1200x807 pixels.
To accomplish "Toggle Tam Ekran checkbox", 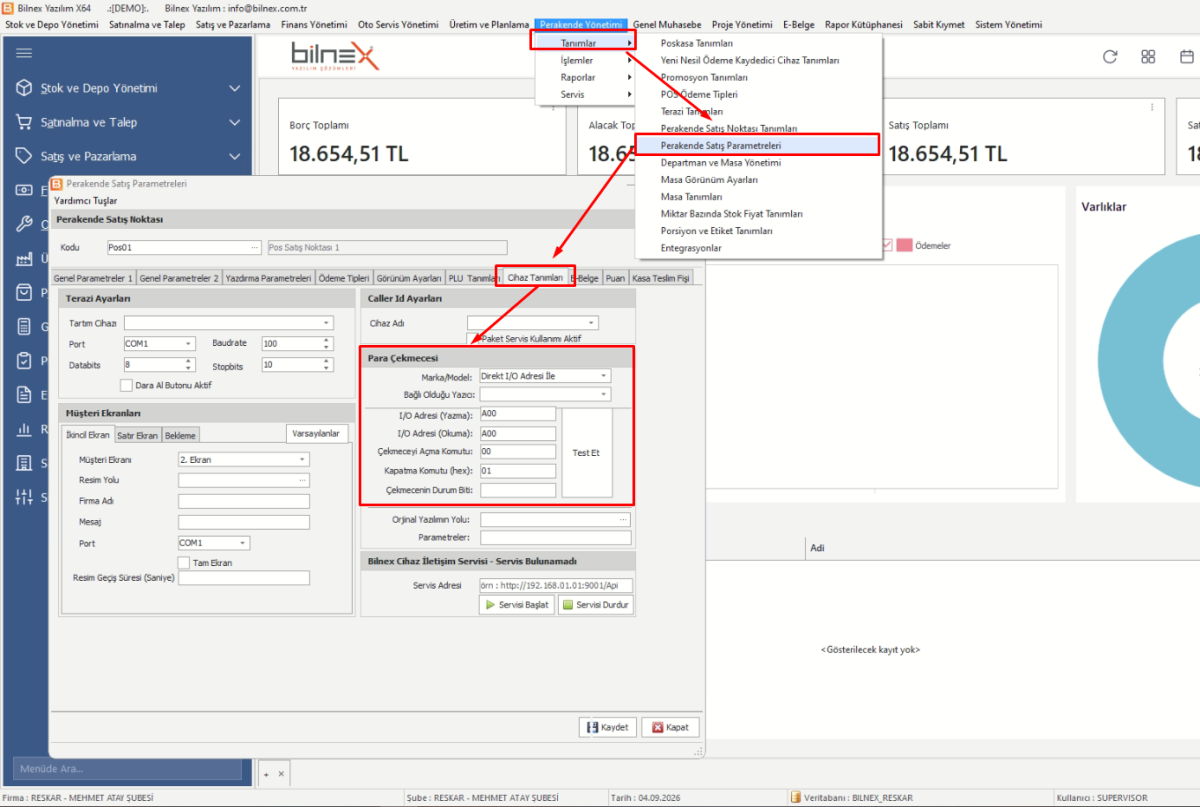I will coord(184,563).
